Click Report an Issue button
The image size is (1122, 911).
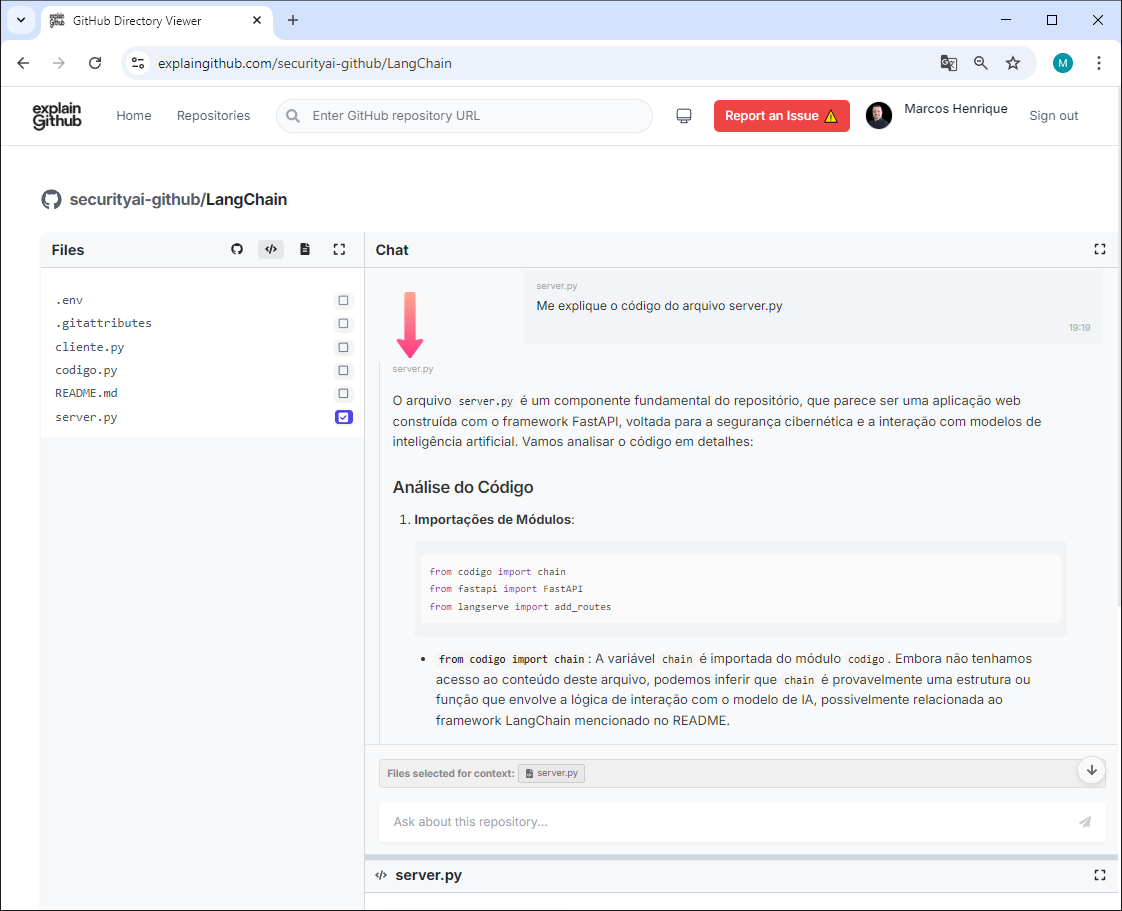781,116
